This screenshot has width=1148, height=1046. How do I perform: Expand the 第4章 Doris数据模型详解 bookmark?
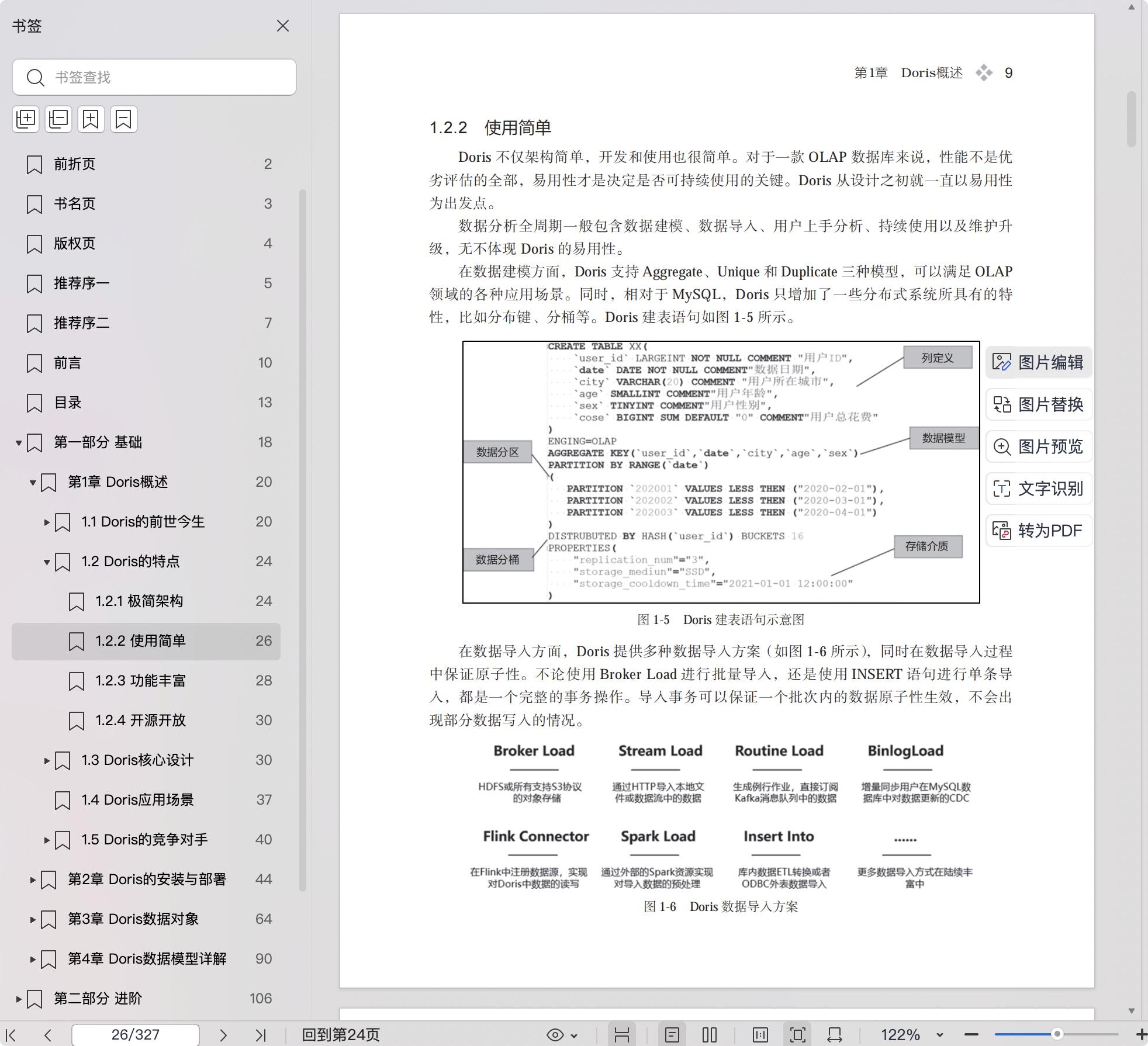tap(33, 960)
